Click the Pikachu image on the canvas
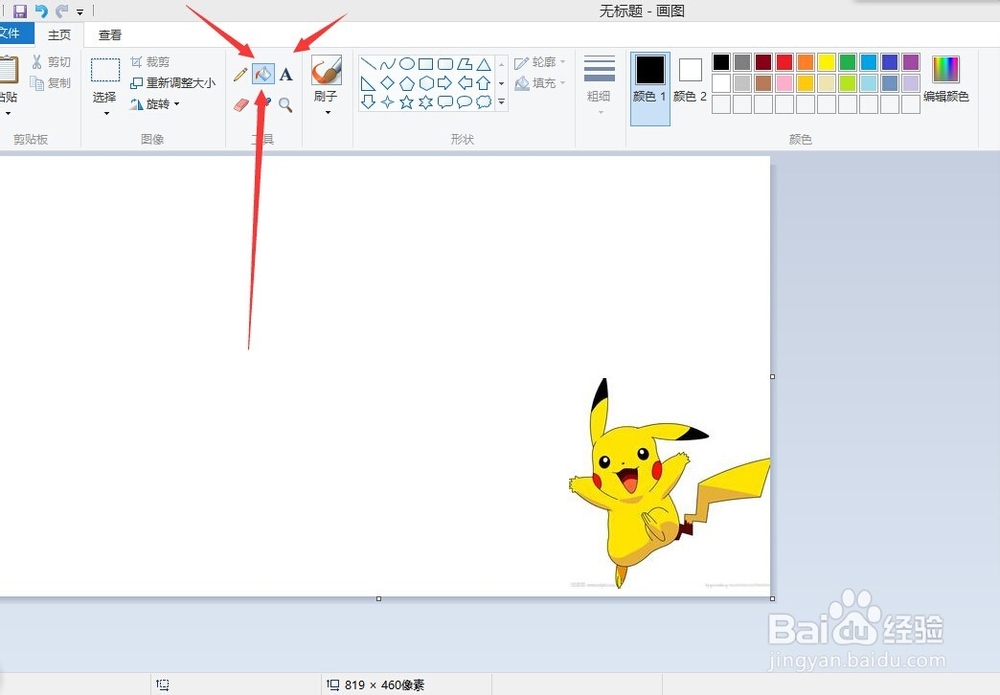Screen dimensions: 1000x695 pyautogui.click(x=668, y=483)
